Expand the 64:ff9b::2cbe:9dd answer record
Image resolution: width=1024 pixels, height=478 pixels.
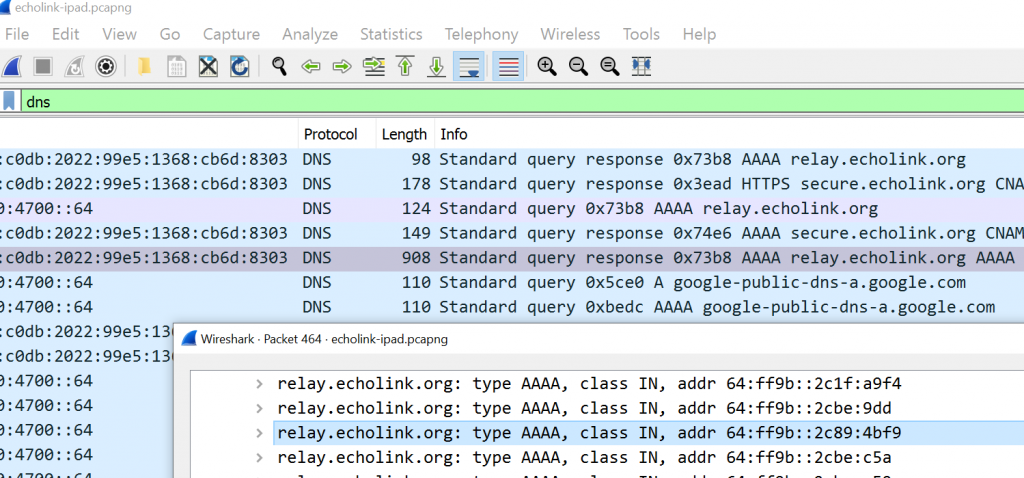click(x=260, y=408)
